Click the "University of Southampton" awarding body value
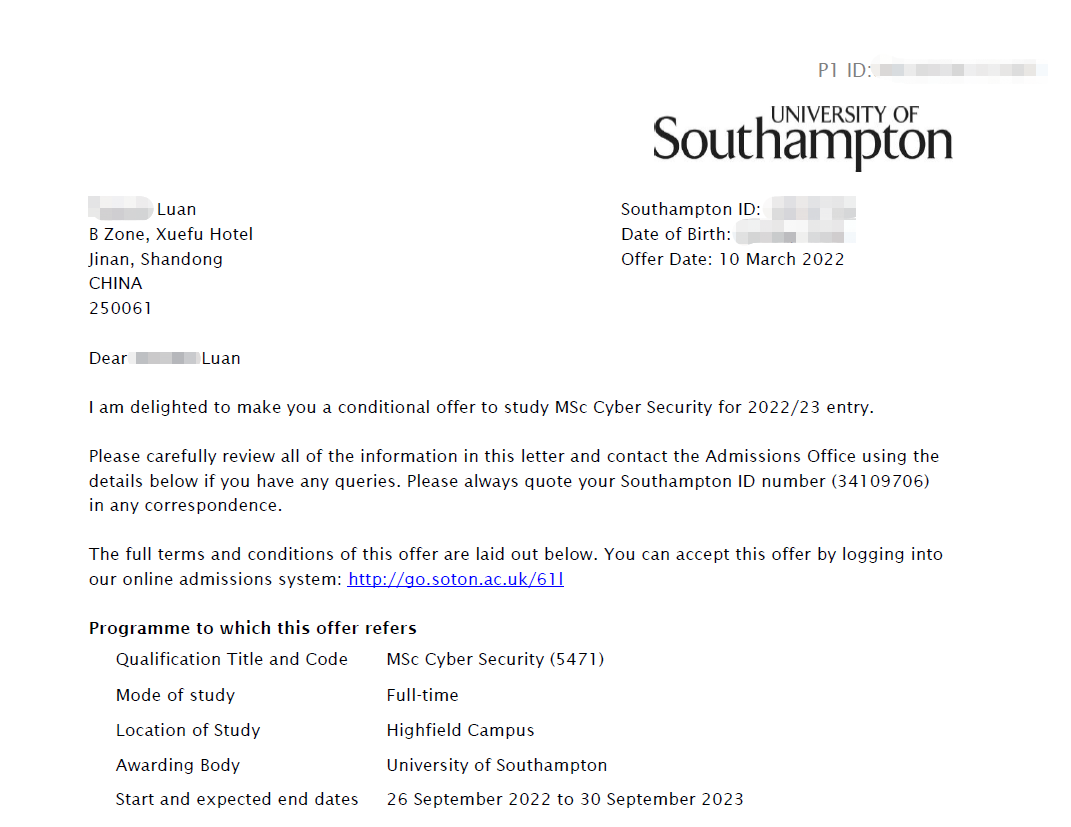The height and width of the screenshot is (827, 1071). pyautogui.click(x=496, y=765)
